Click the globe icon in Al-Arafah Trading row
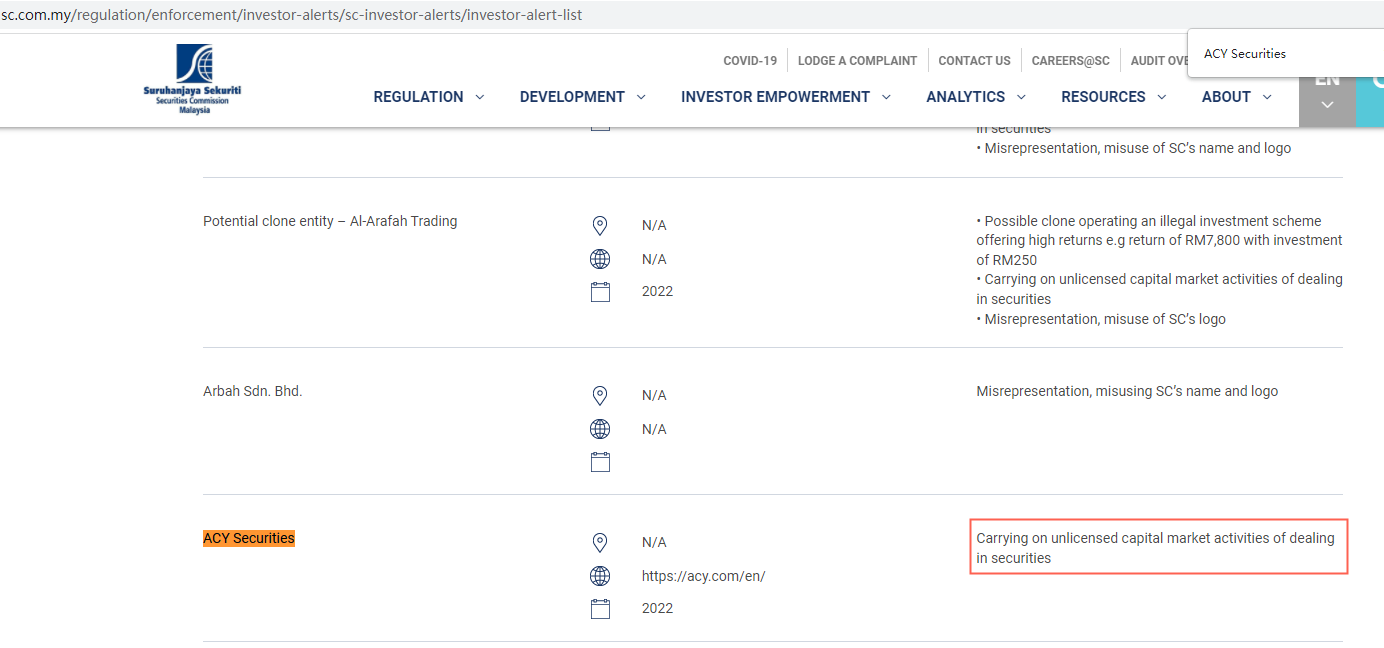 point(600,259)
